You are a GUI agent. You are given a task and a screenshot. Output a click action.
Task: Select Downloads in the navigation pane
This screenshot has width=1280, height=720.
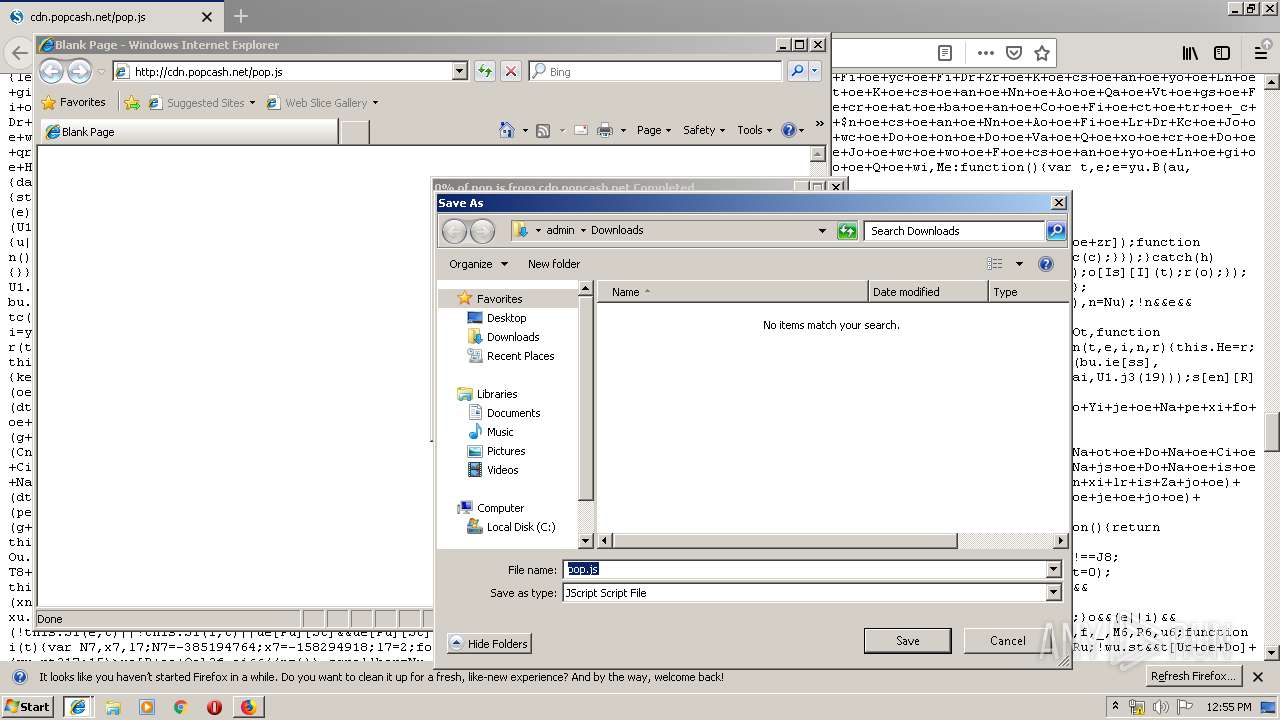513,337
